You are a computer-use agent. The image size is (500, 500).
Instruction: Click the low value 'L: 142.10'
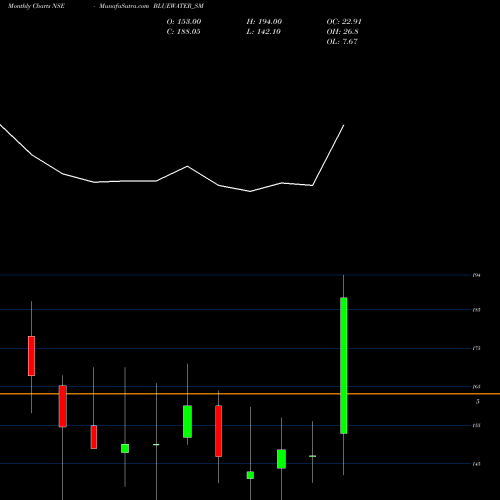pos(264,32)
